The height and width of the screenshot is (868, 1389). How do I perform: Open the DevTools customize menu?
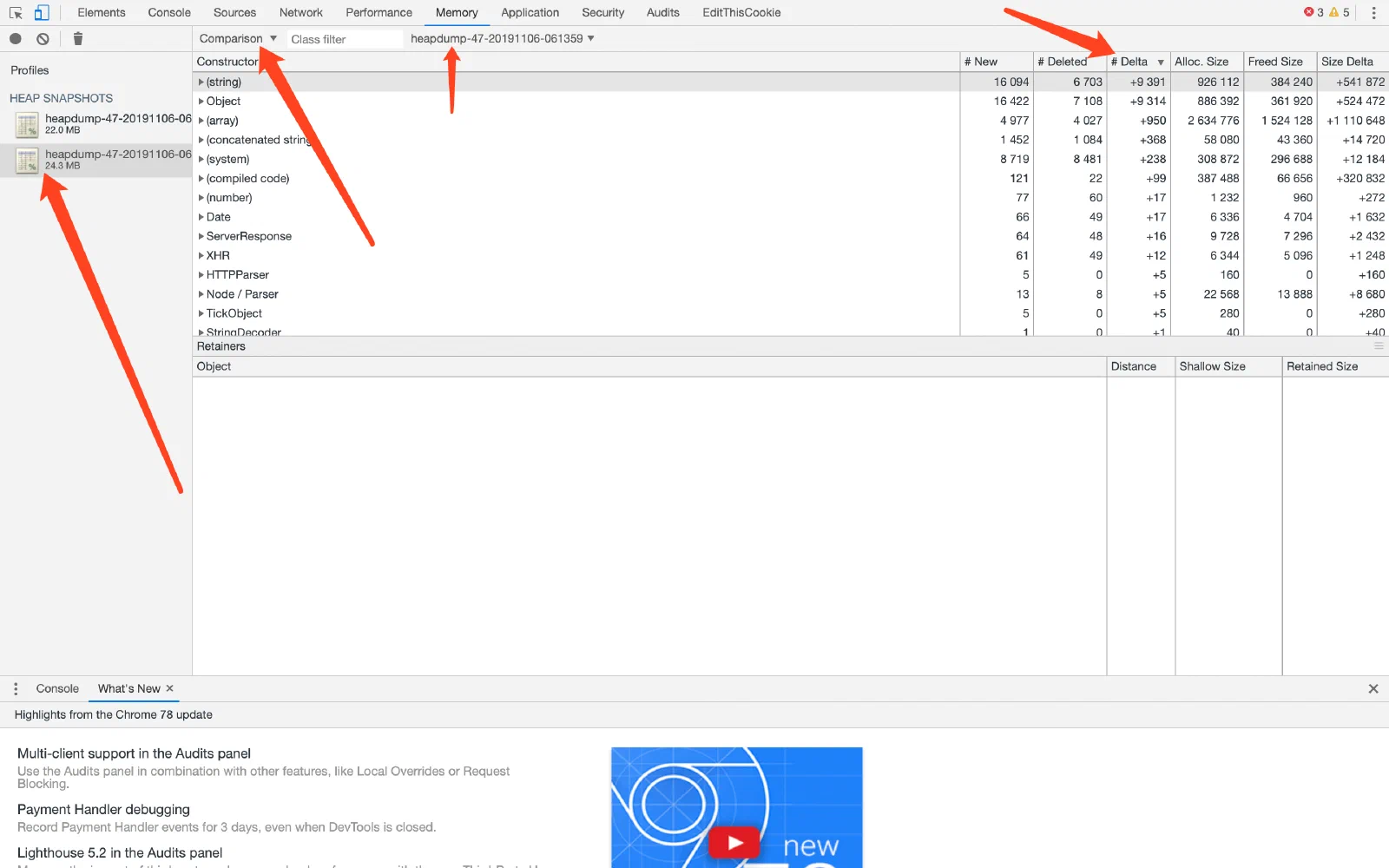tap(1373, 13)
